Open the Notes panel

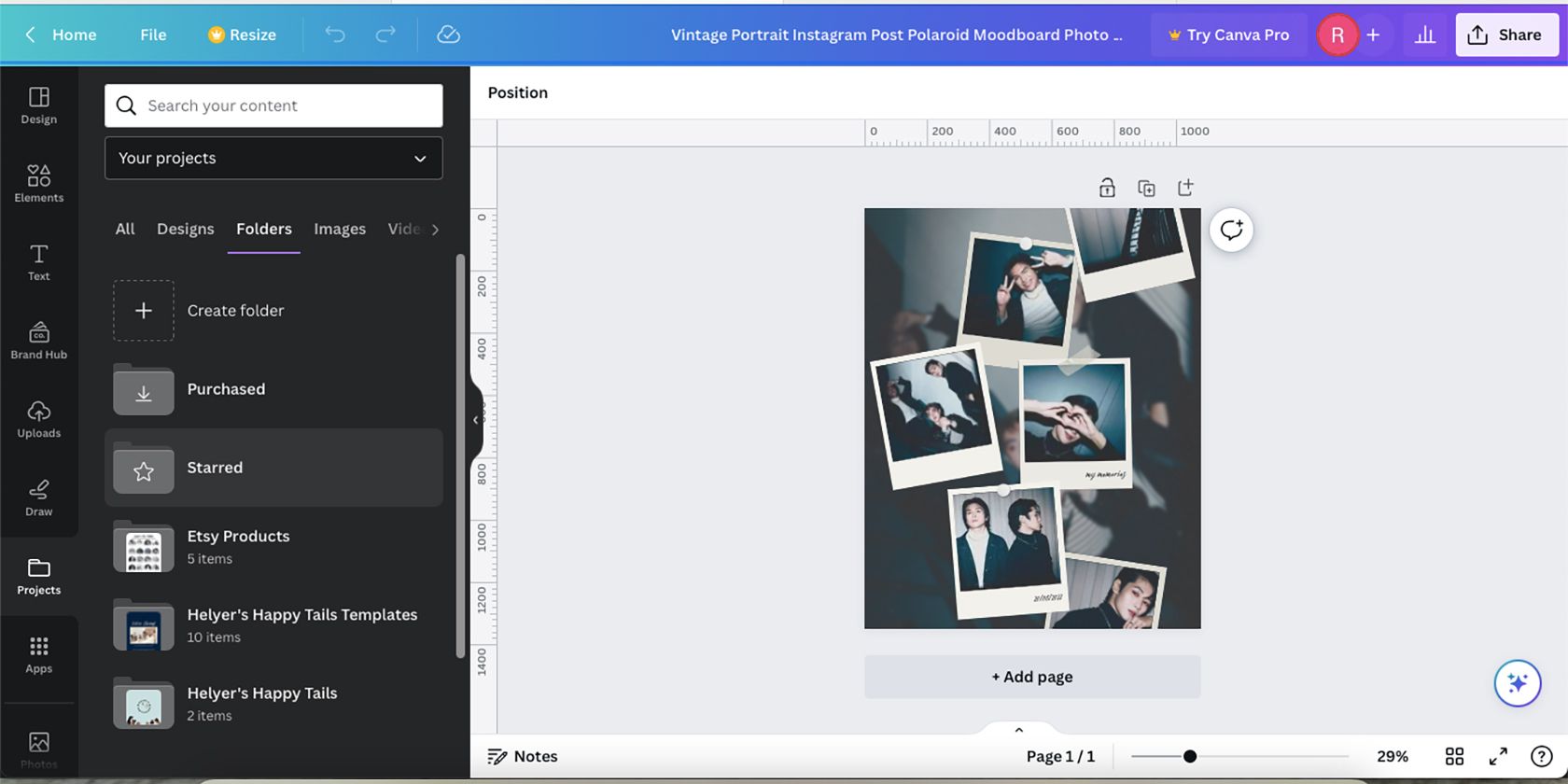[523, 756]
